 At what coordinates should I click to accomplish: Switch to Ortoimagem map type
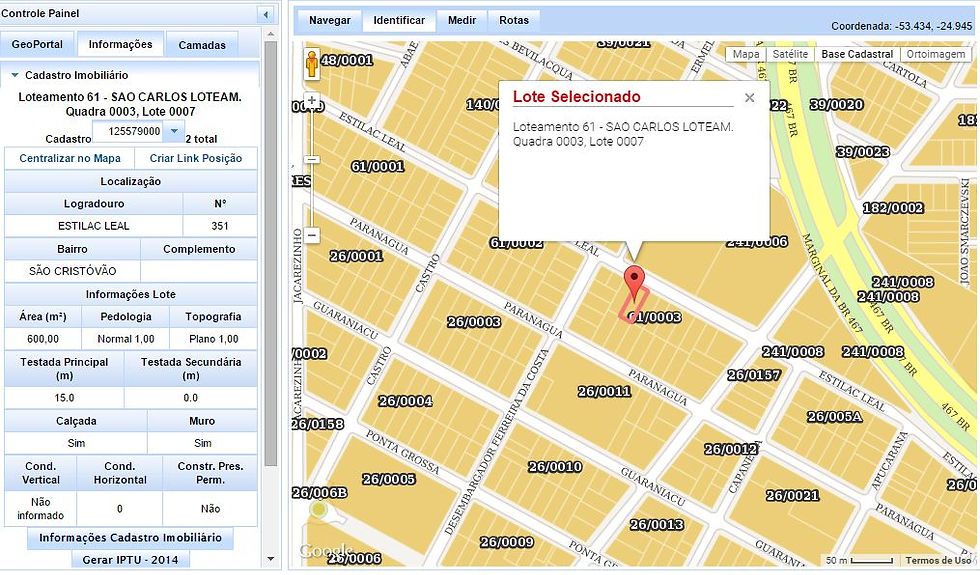tap(936, 54)
